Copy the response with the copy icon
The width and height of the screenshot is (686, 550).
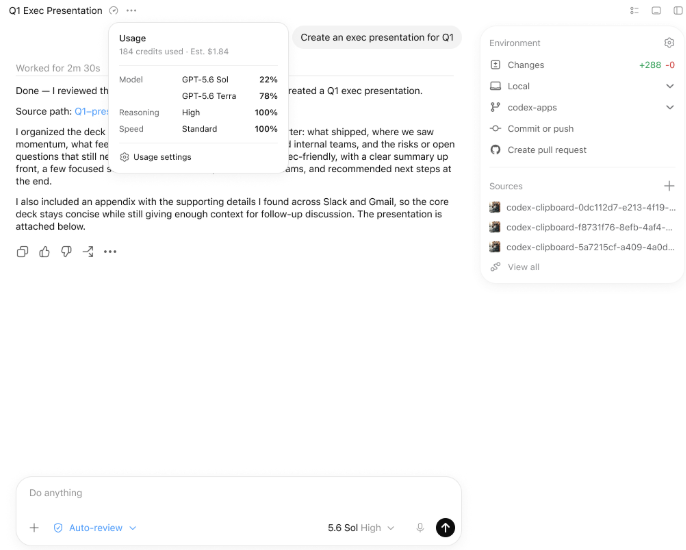(x=22, y=252)
